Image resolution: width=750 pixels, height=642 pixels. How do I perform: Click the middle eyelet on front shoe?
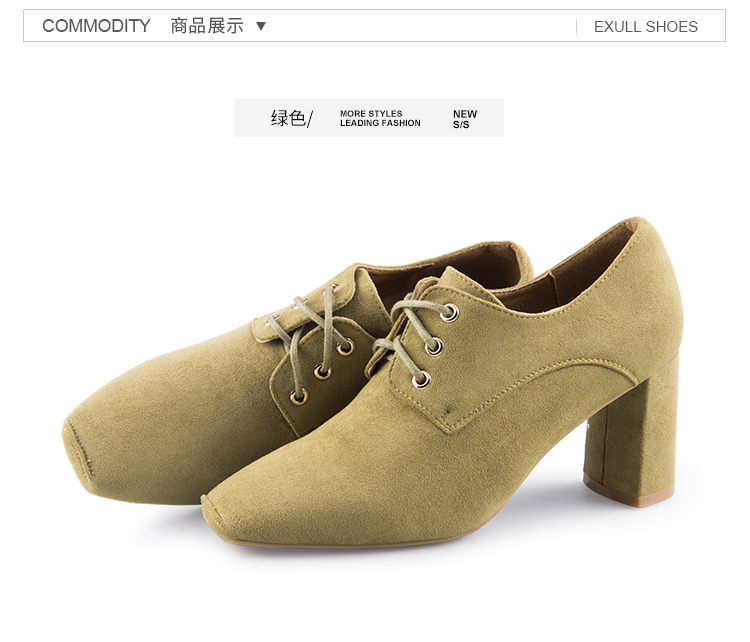click(434, 346)
